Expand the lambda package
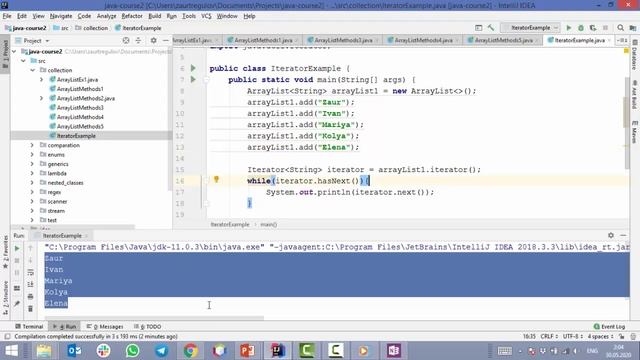This screenshot has height=360, width=640. [x=32, y=173]
